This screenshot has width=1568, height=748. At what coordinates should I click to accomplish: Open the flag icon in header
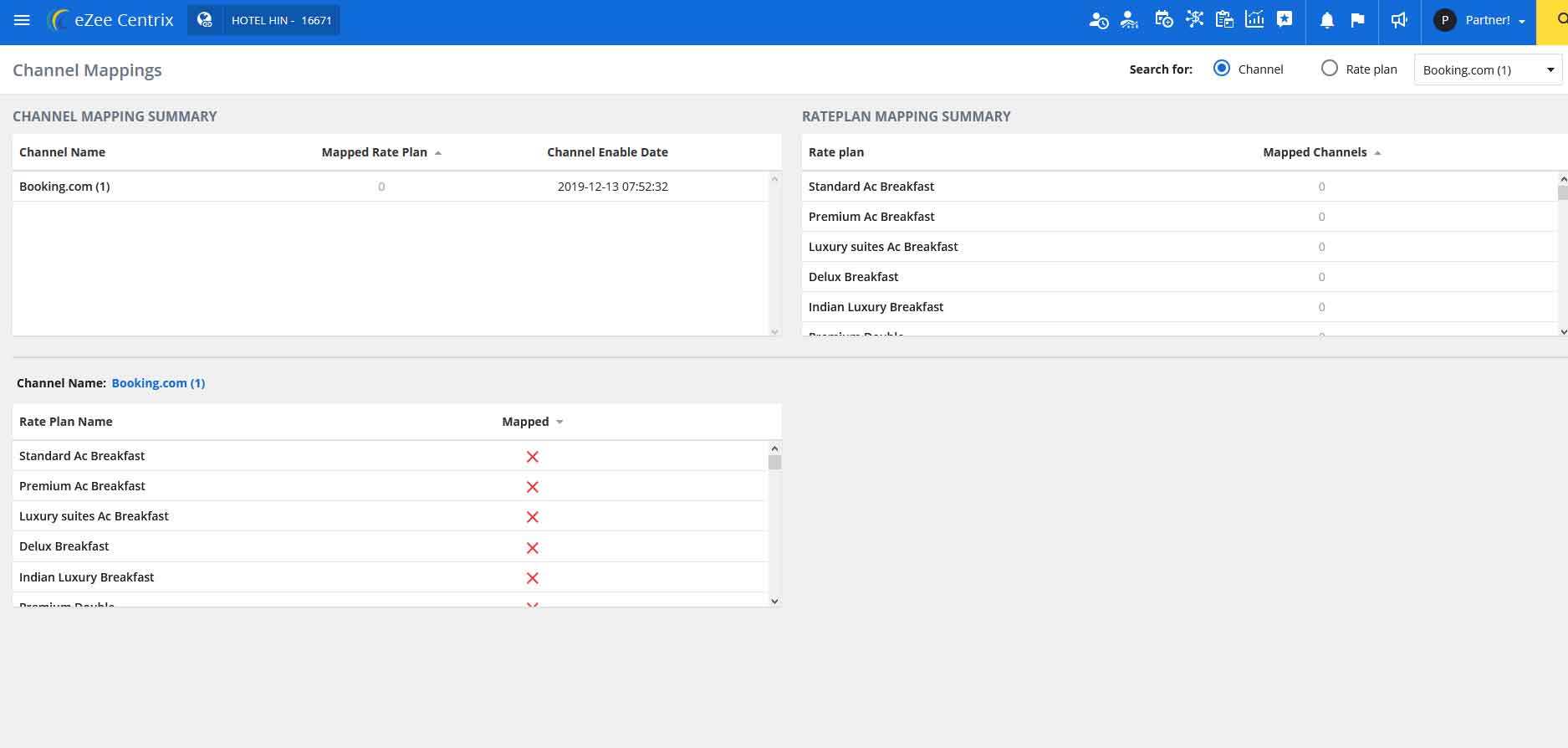pos(1357,20)
